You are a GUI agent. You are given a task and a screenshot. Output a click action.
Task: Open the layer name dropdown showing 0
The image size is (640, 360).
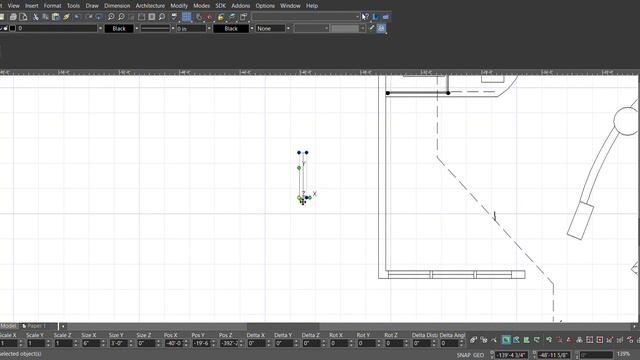[100, 29]
